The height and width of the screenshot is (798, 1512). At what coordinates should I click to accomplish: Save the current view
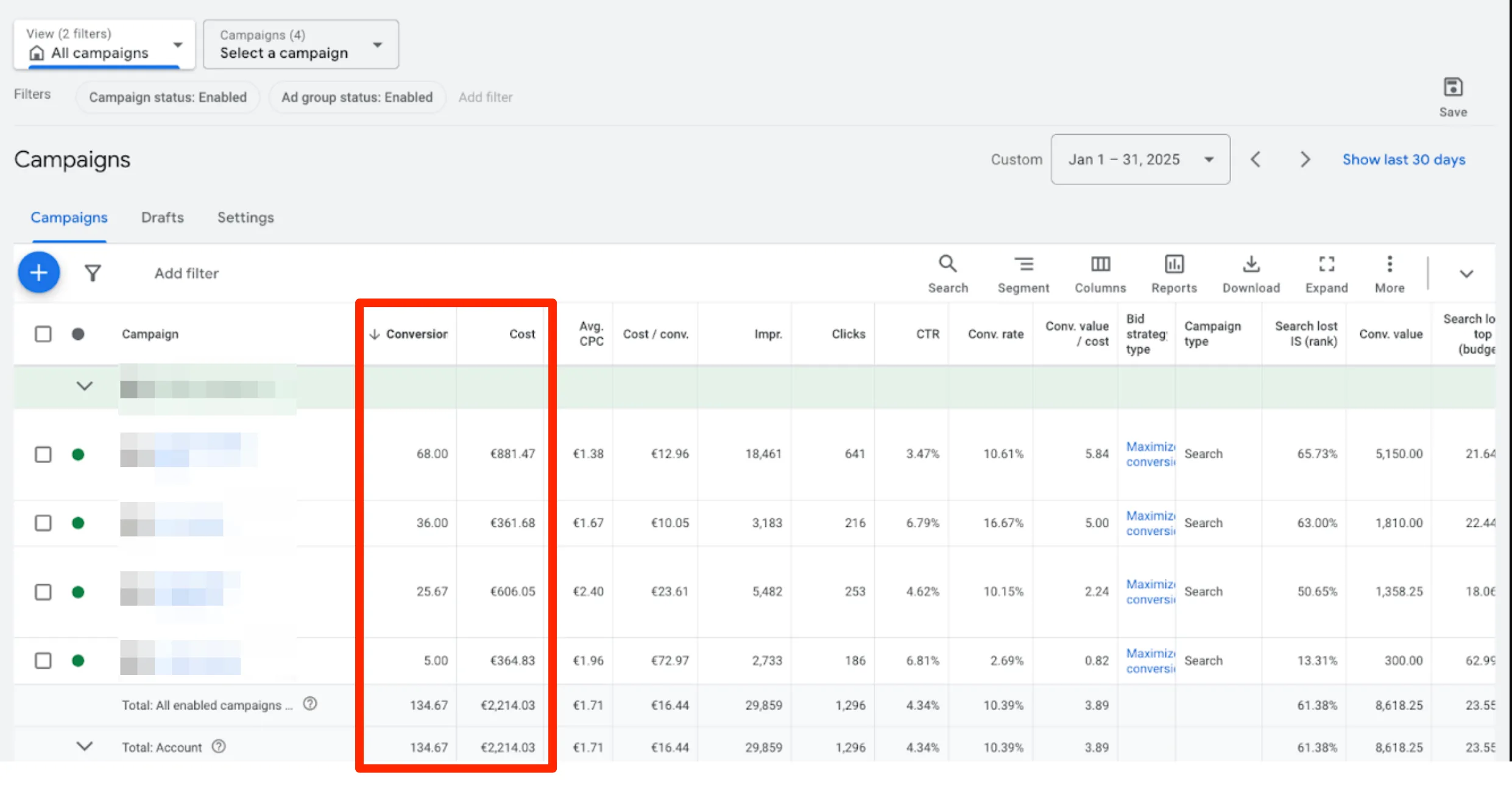pos(1453,96)
